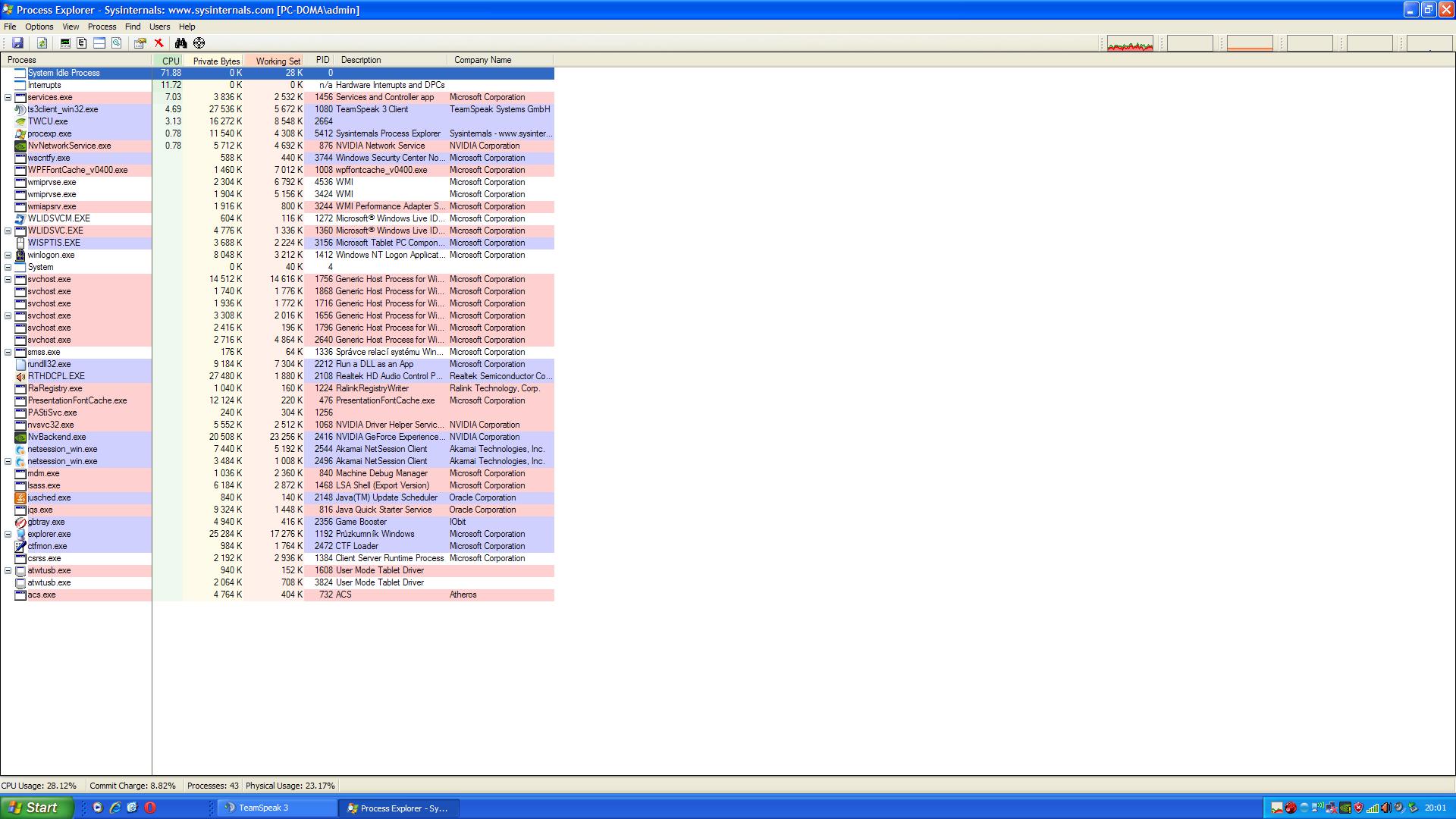
Task: Select the NvBackend.exe process row
Action: click(57, 437)
